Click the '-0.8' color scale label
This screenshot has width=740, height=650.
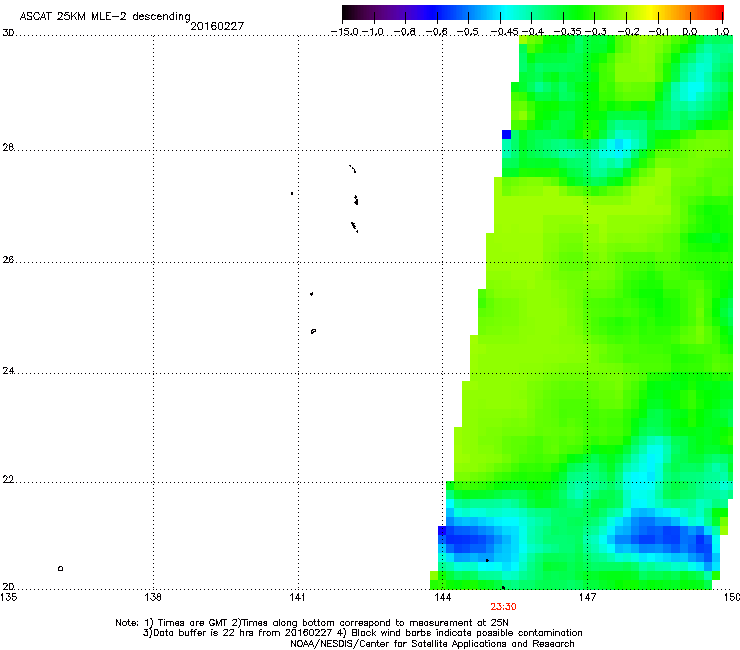tap(404, 32)
